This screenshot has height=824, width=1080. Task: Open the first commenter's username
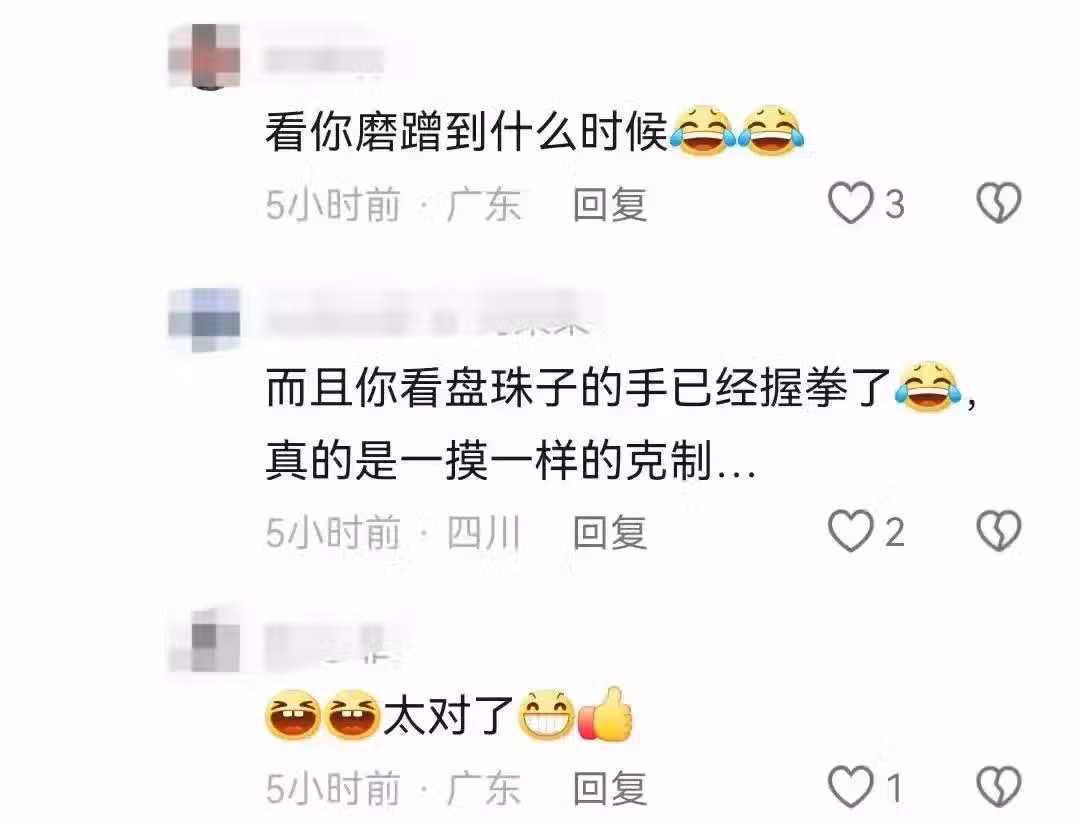pyautogui.click(x=322, y=61)
